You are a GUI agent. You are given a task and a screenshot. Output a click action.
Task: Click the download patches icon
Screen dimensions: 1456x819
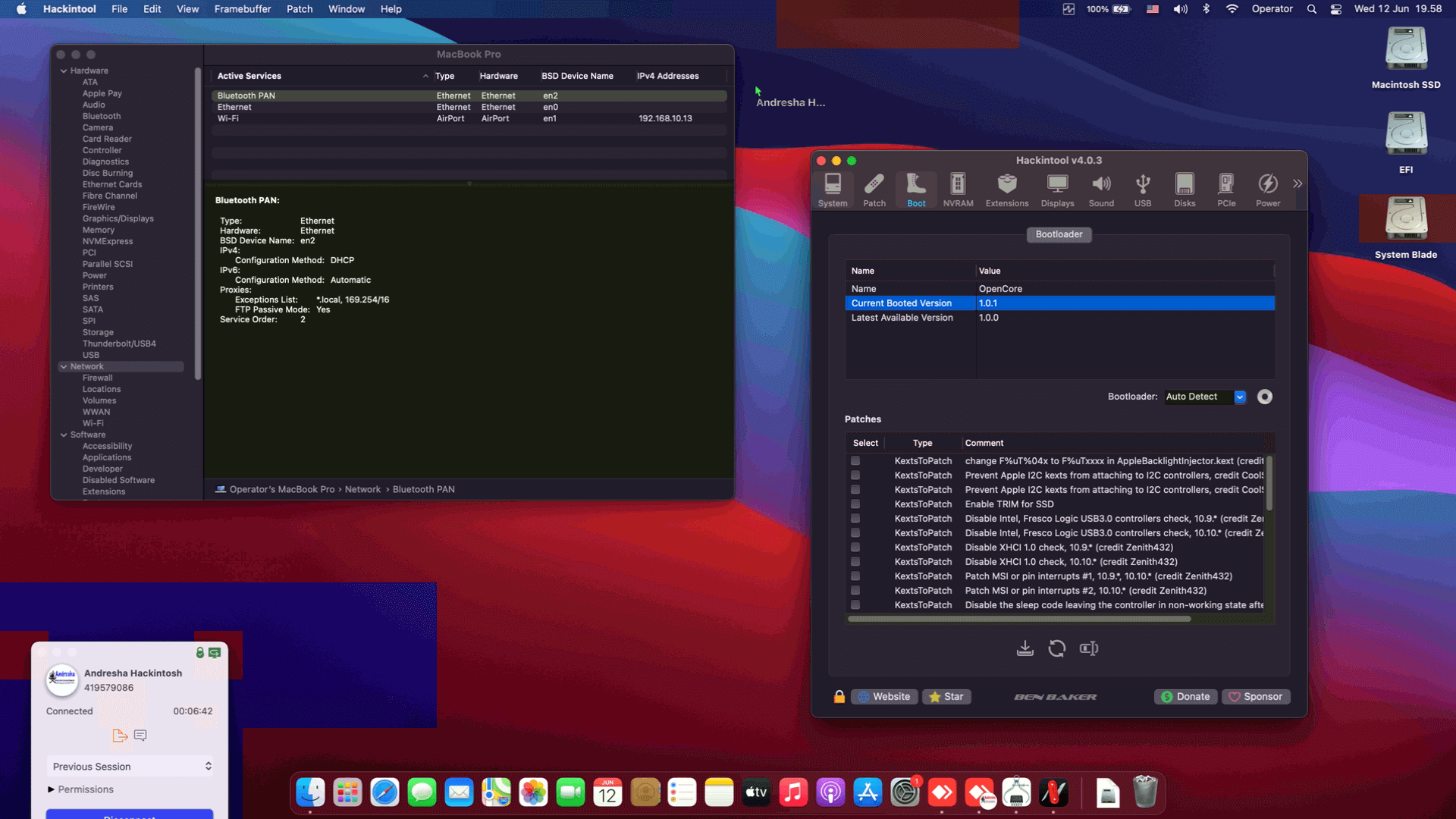1025,648
